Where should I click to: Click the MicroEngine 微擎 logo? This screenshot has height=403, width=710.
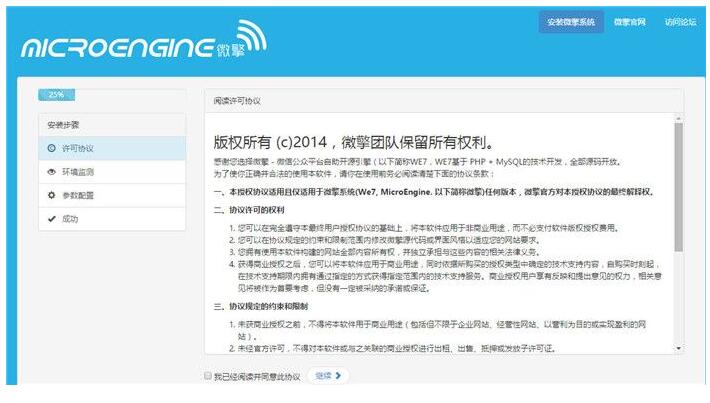coord(144,39)
